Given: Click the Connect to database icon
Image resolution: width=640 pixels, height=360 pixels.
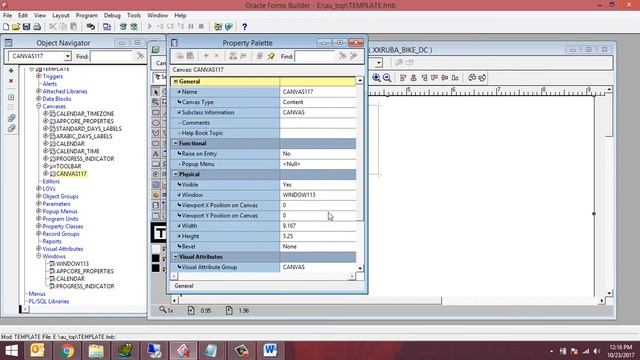Looking at the screenshot, I should 90,27.
